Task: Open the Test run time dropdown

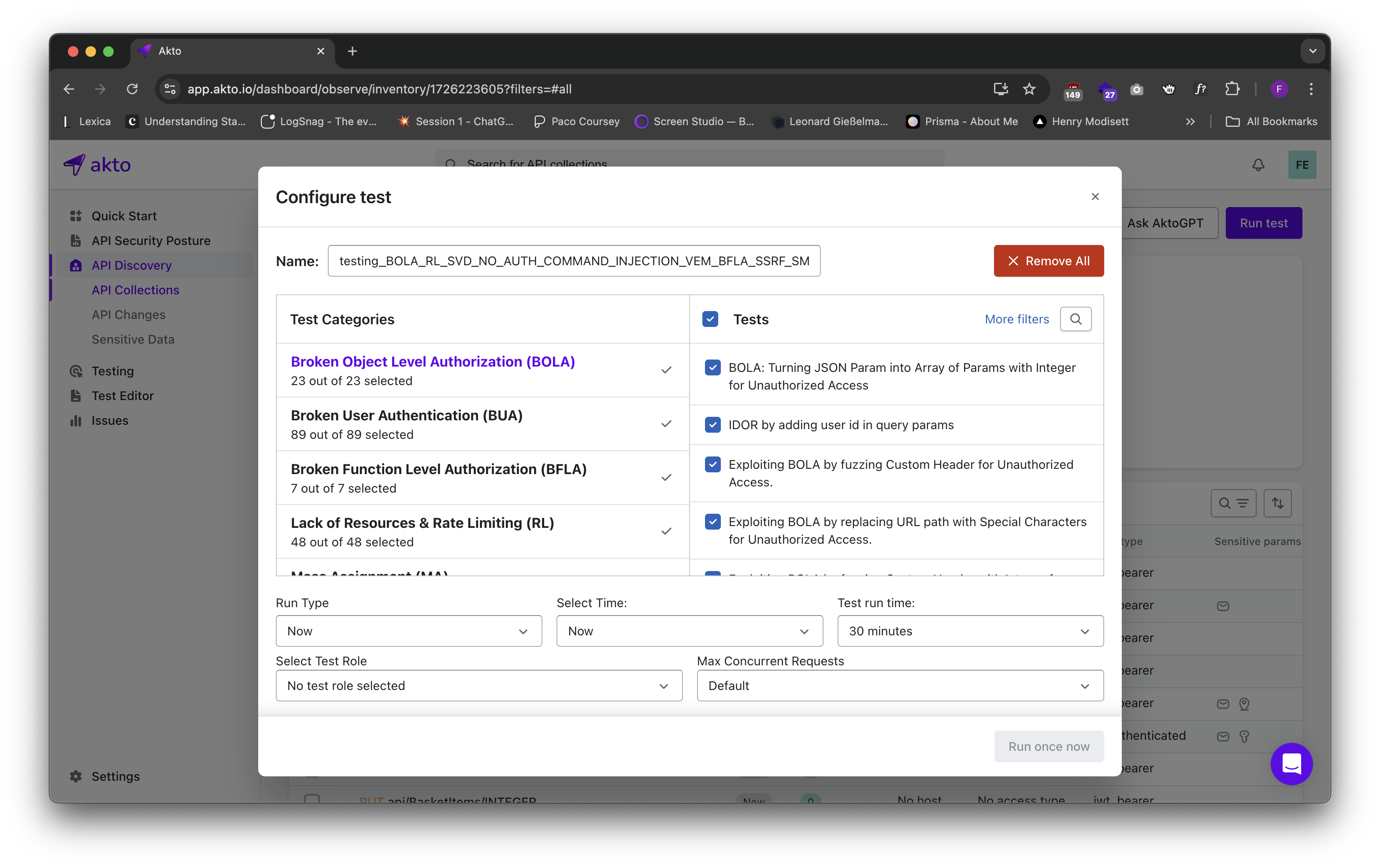Action: coord(970,631)
